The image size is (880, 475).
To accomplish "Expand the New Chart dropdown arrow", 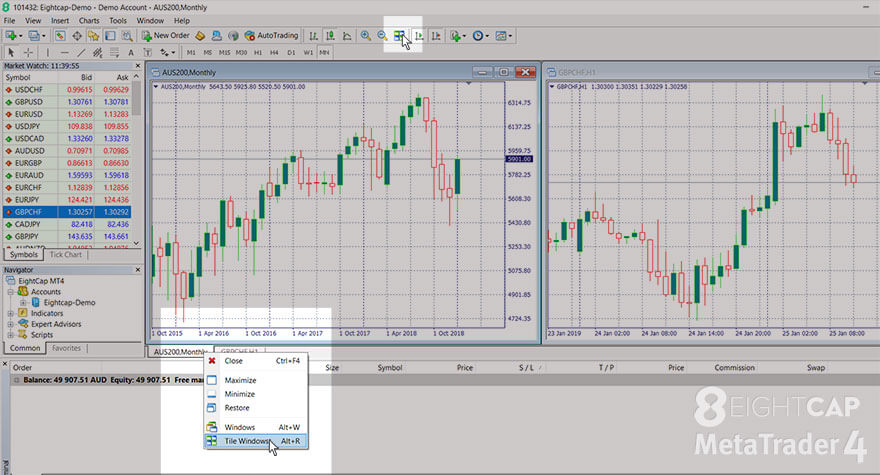I will pos(20,36).
